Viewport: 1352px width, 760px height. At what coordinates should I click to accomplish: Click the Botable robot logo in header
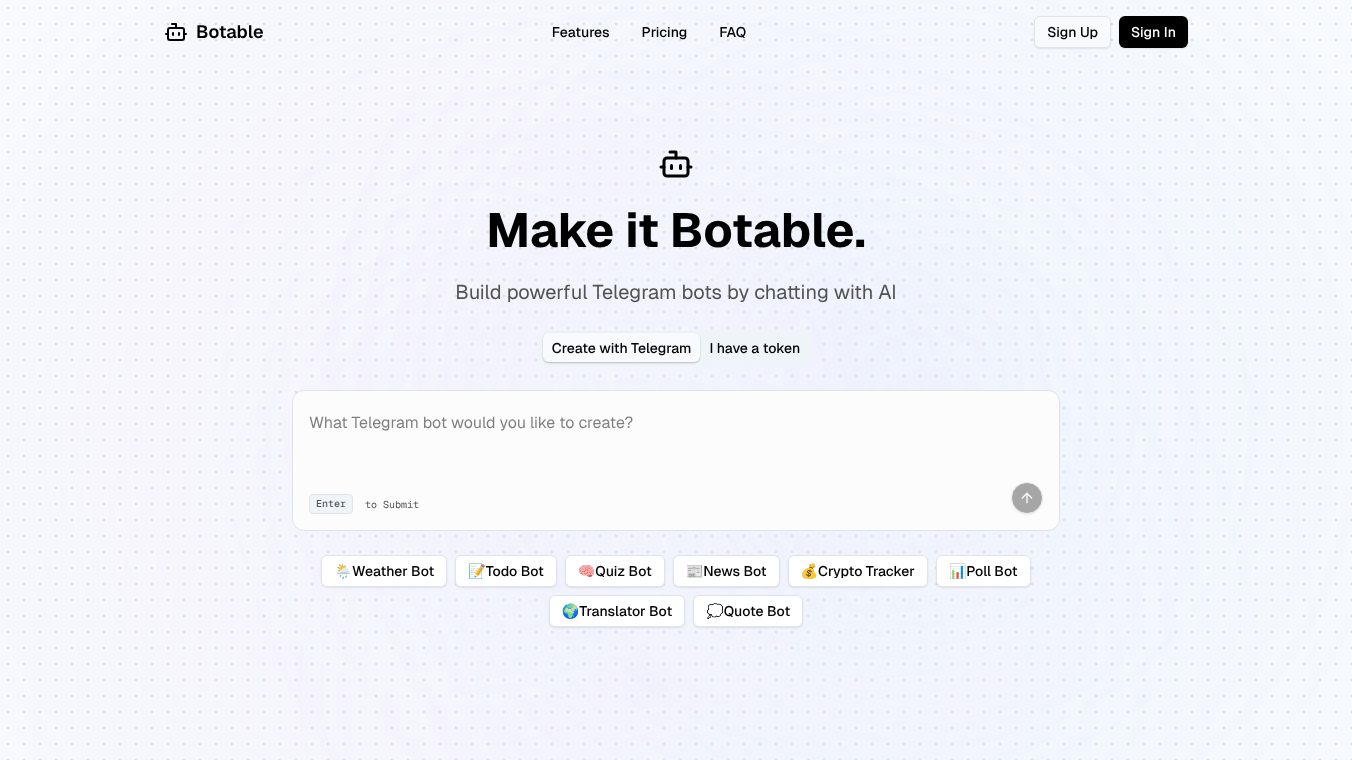tap(176, 32)
